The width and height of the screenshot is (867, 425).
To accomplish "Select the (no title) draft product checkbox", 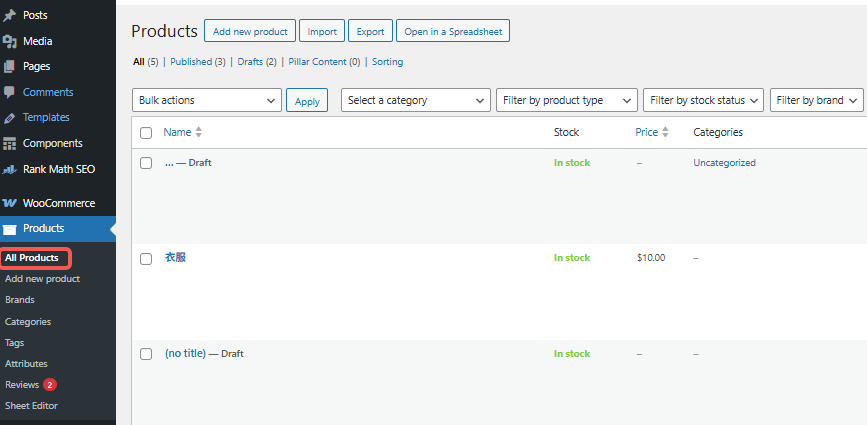I will point(146,354).
